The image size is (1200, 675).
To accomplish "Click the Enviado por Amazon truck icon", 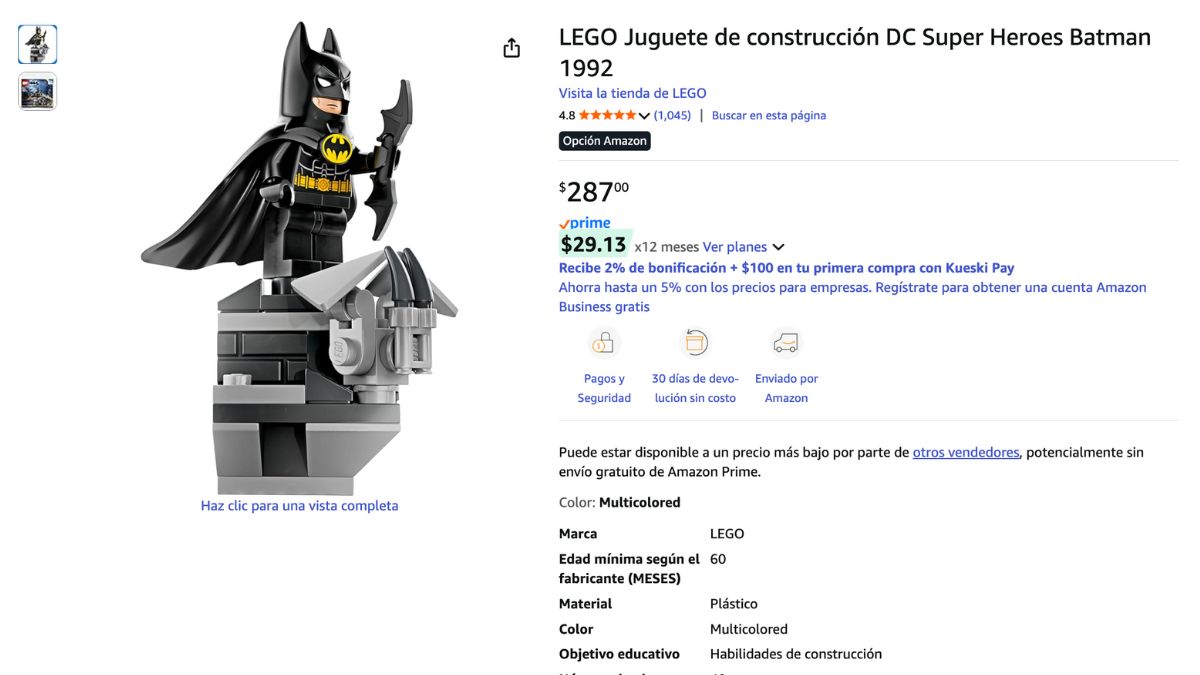I will 786,344.
